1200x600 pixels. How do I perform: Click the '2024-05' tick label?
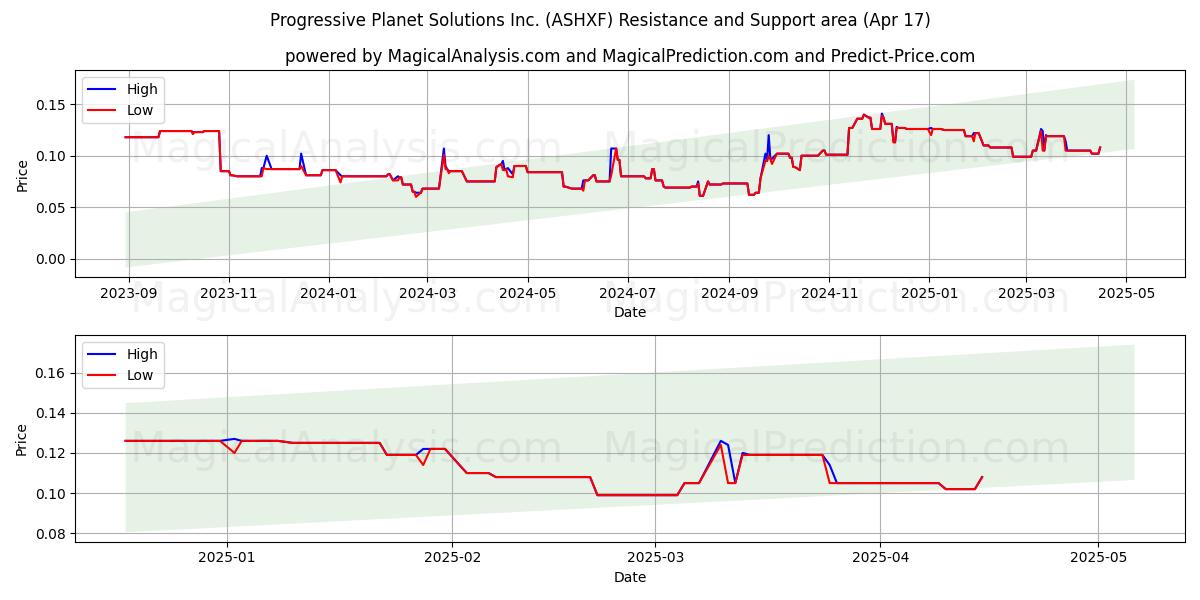528,292
